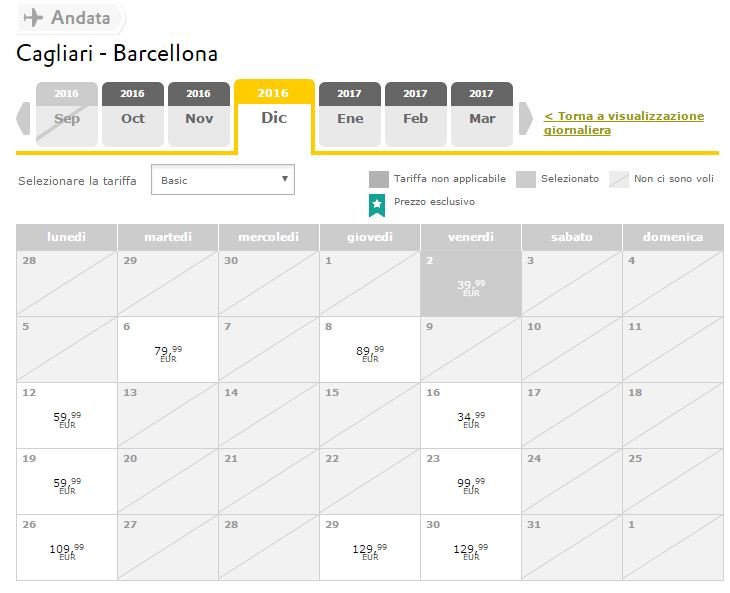Viewport: 730px width, 593px height.
Task: Click the dropdown arrow of the tariff selector
Action: 284,179
